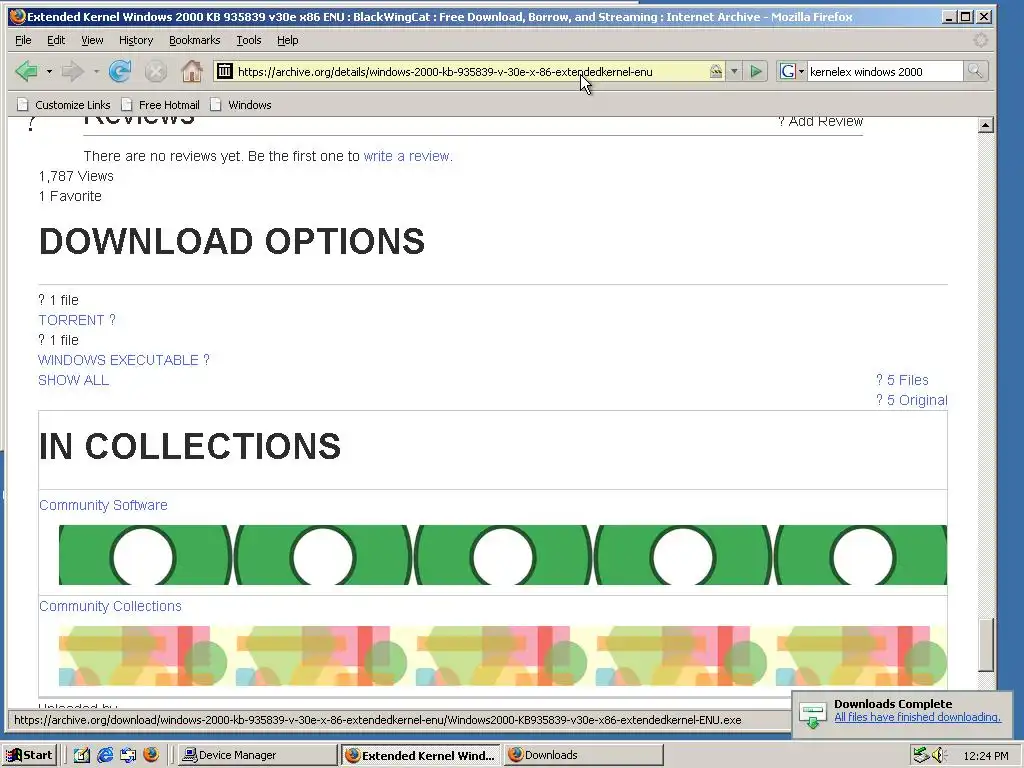Click the colorful Community Collections banner image
Screen dimensions: 1024x768
click(502, 656)
